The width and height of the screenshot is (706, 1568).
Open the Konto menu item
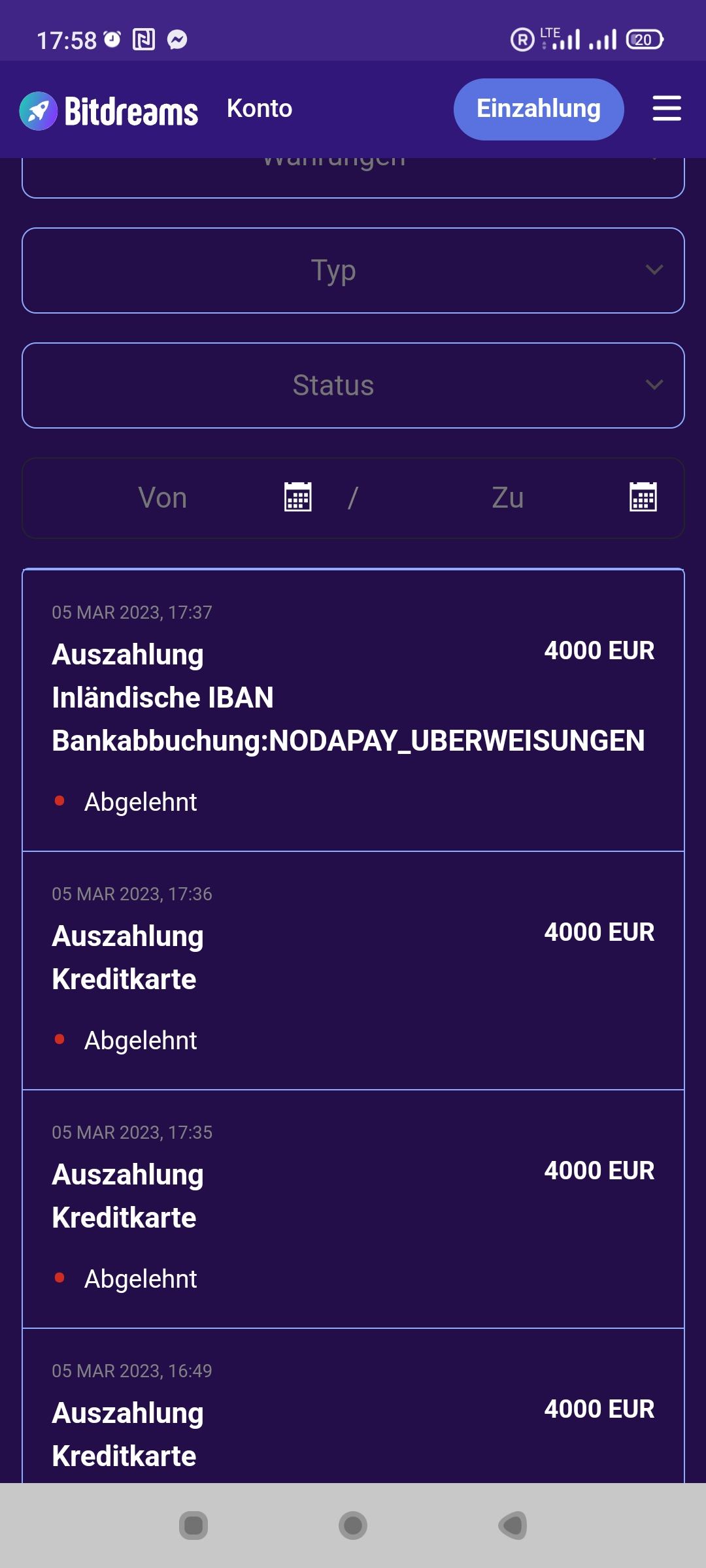260,108
